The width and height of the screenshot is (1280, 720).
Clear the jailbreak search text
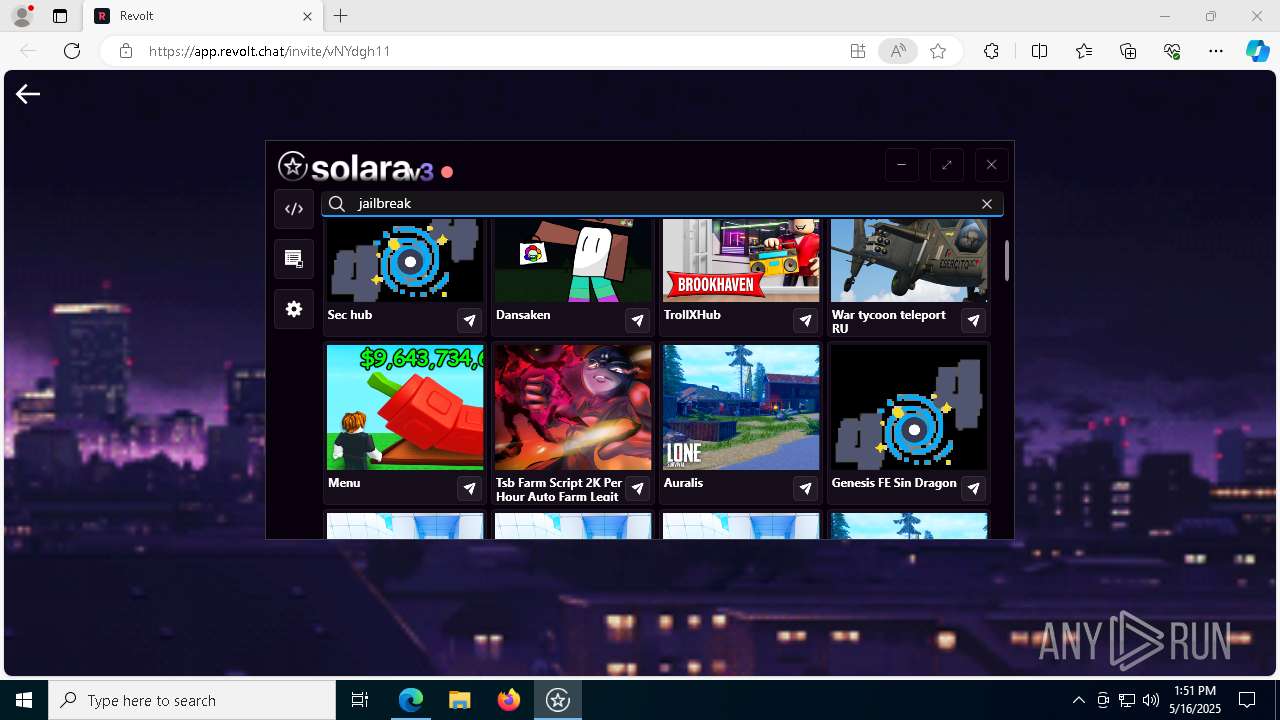point(987,204)
